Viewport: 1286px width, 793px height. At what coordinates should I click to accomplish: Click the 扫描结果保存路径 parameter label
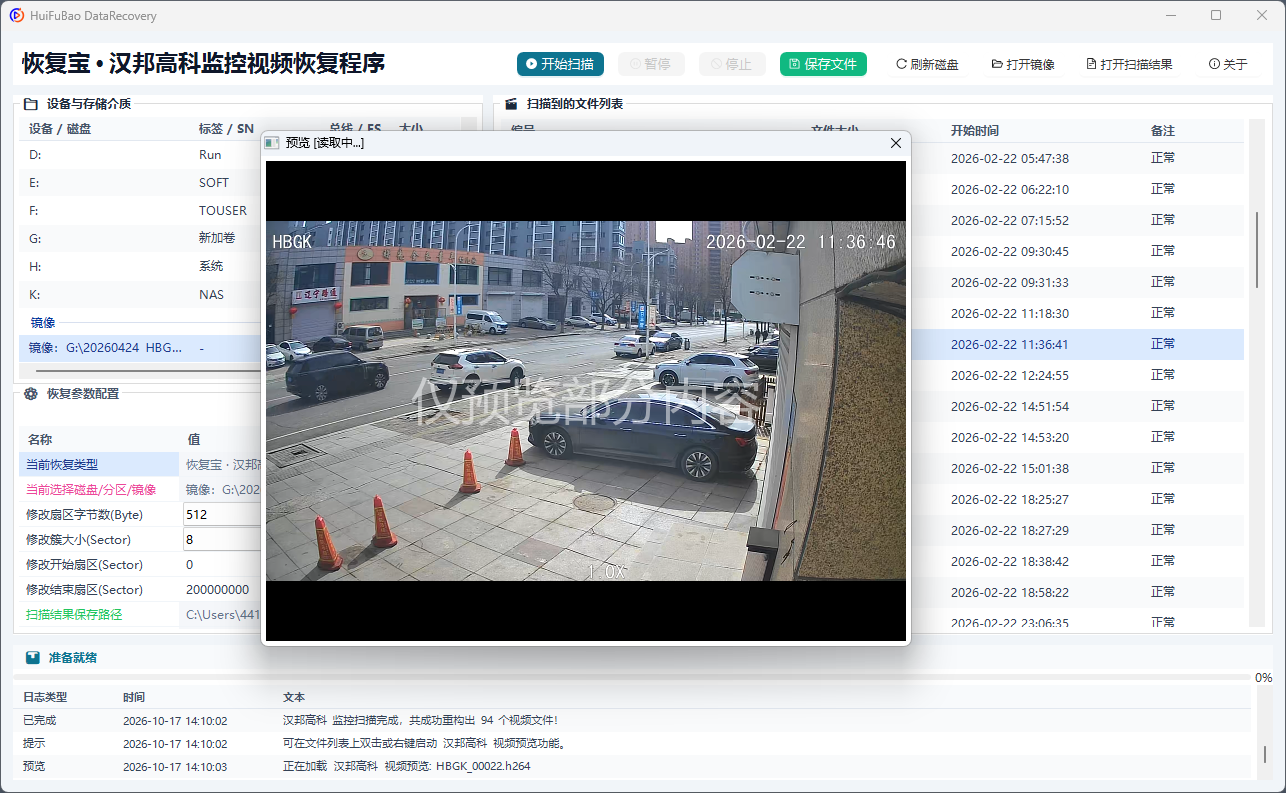[74, 615]
